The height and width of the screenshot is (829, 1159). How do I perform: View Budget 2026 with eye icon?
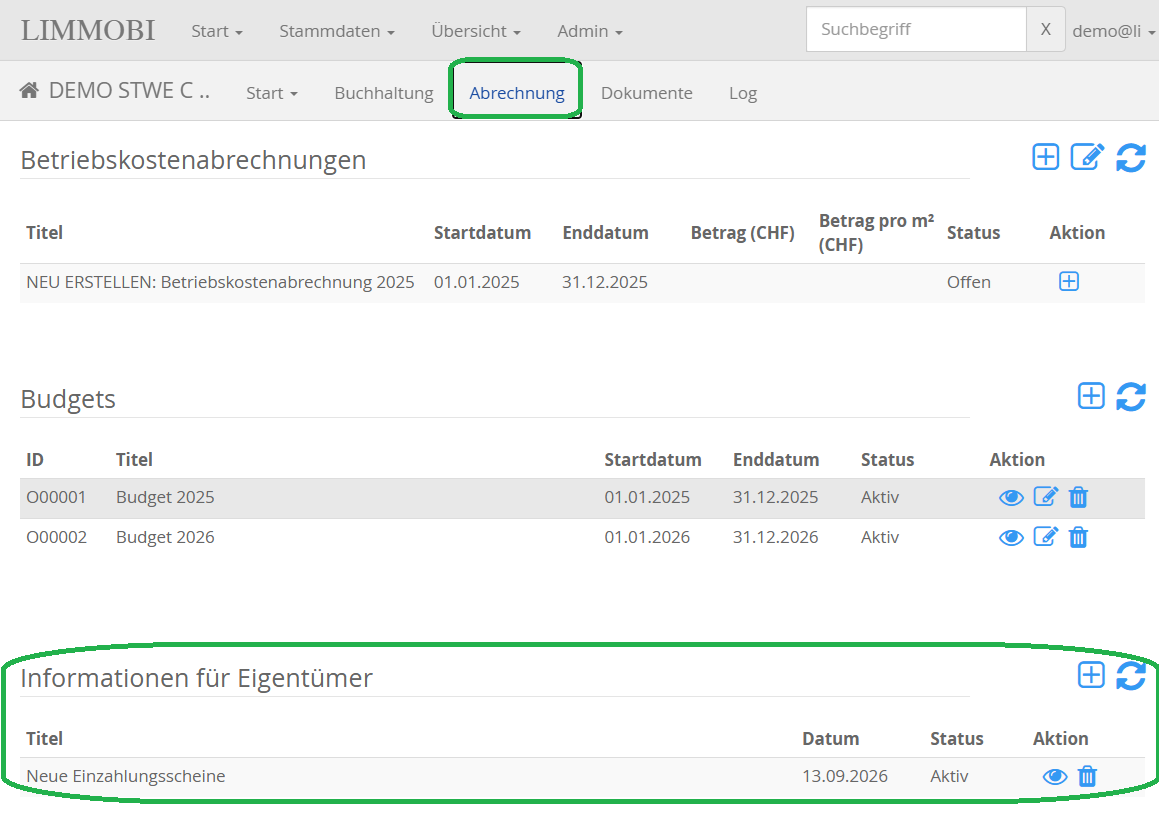coord(1011,538)
